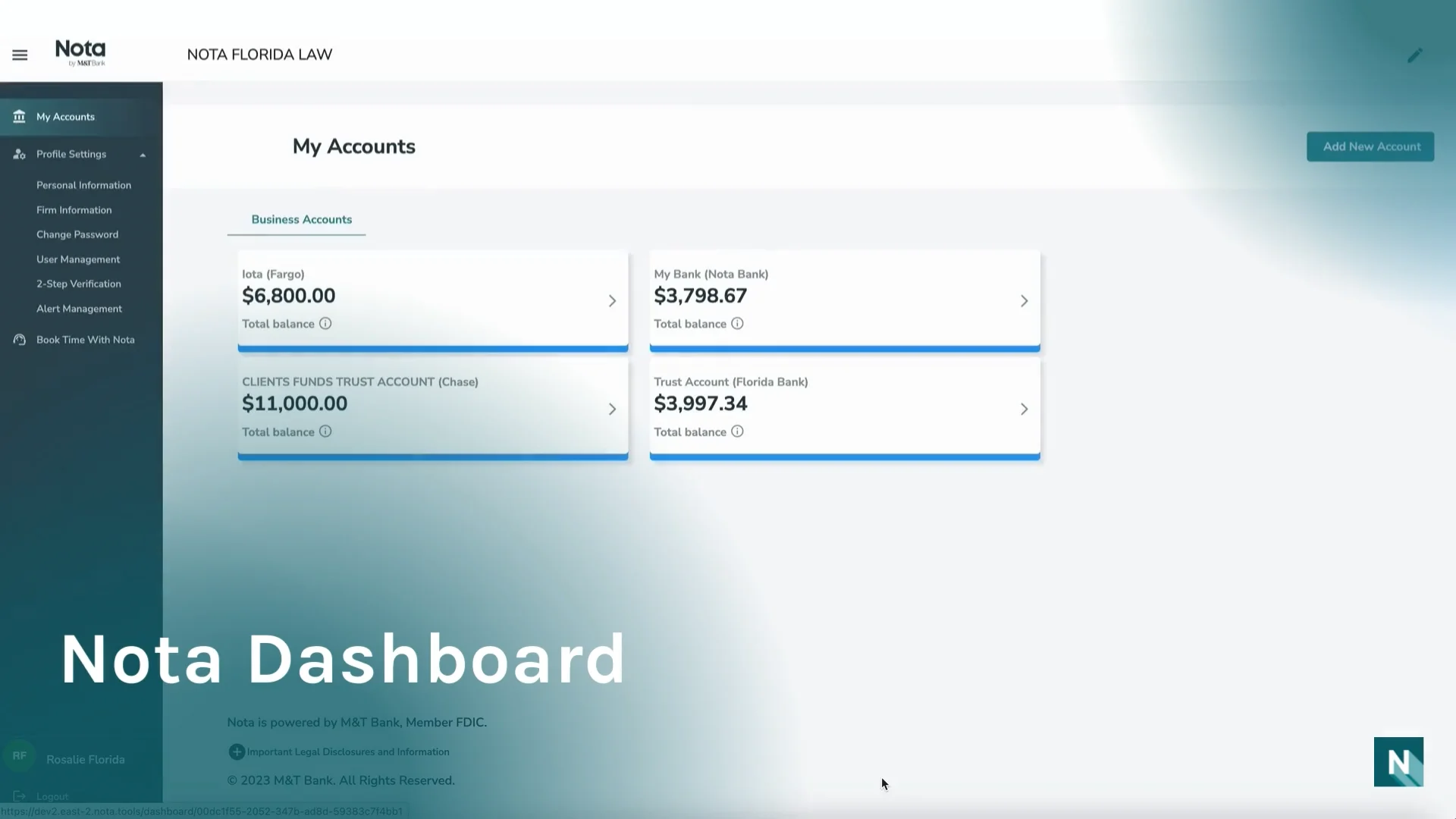Click the pencil edit icon

pyautogui.click(x=1414, y=55)
